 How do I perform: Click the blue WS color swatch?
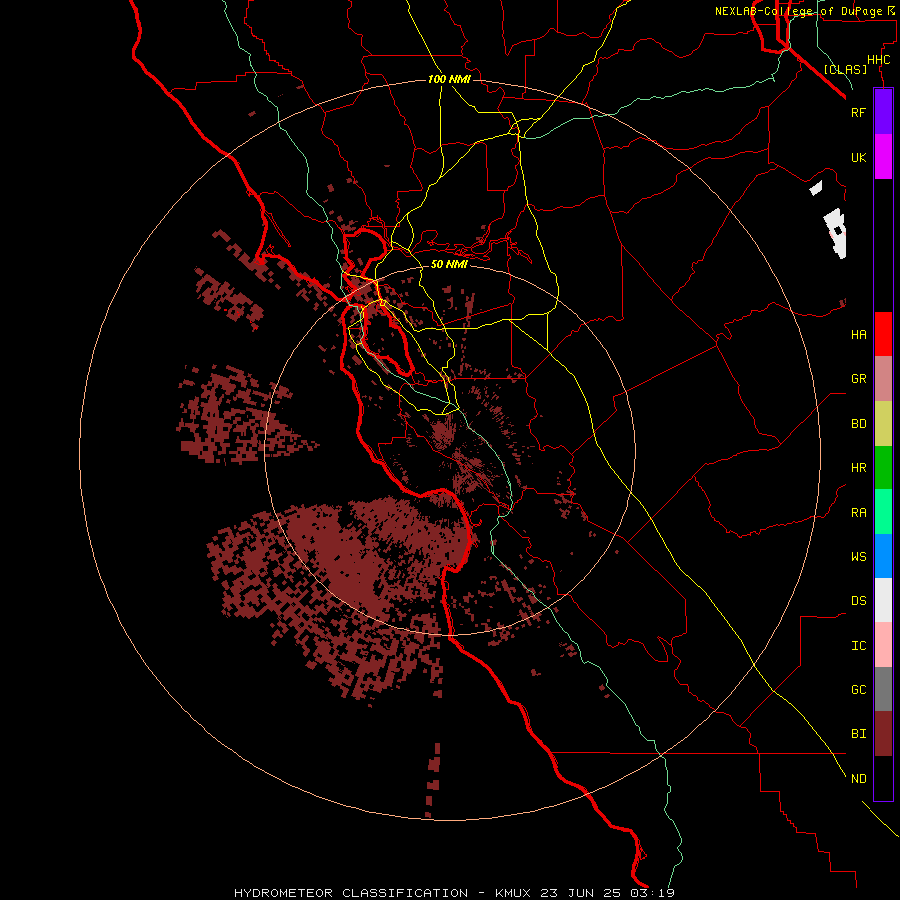click(x=883, y=556)
